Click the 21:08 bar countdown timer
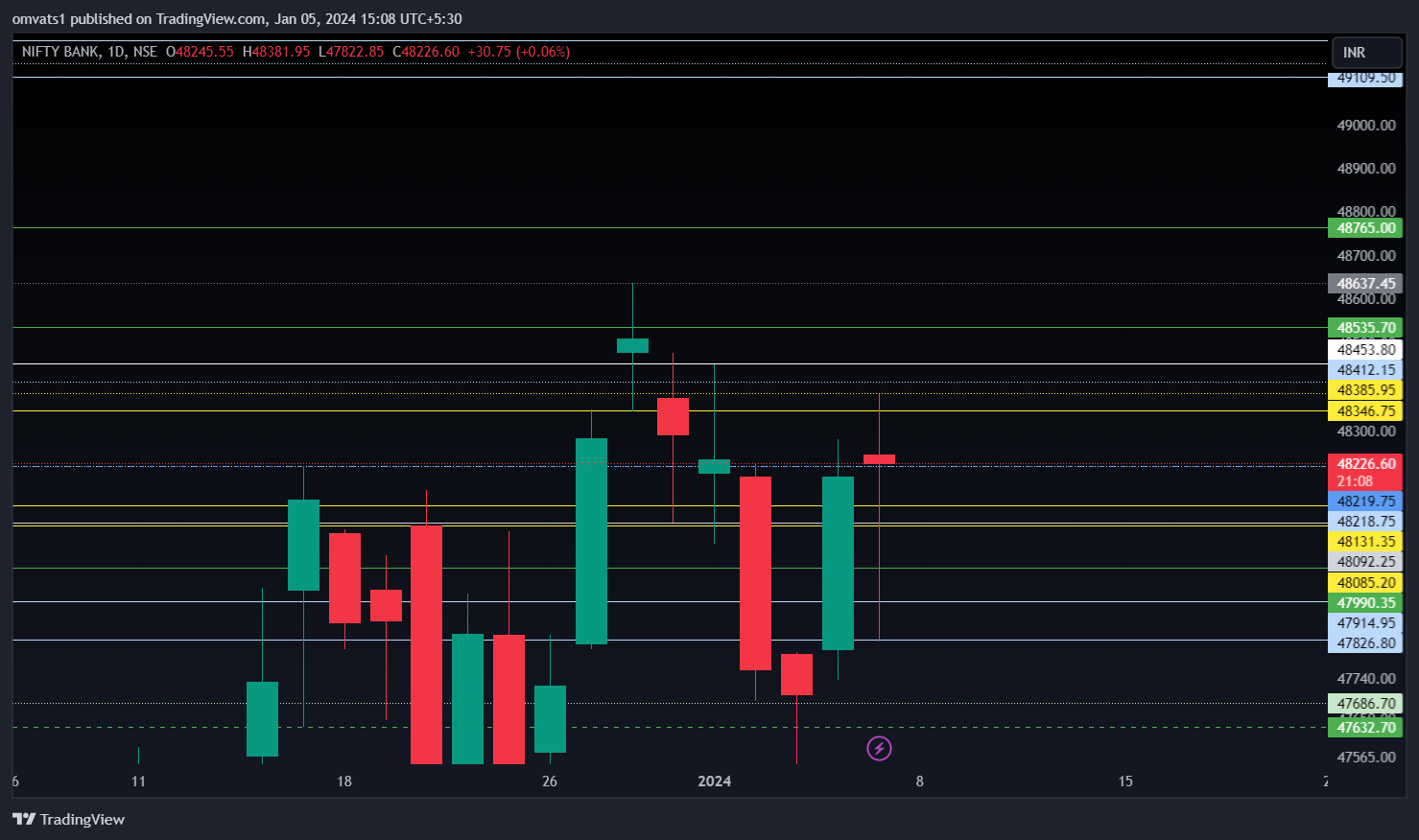1419x840 pixels. [x=1355, y=481]
